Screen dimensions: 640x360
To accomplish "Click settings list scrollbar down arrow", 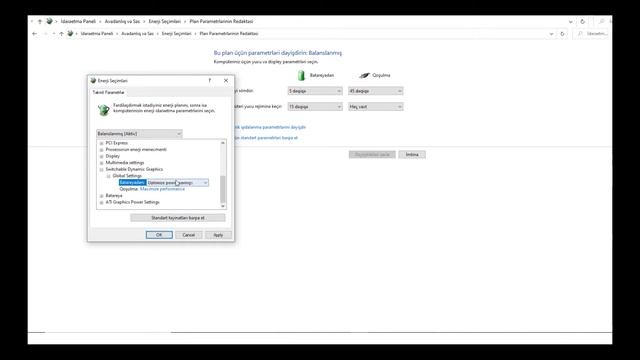I will (x=222, y=206).
